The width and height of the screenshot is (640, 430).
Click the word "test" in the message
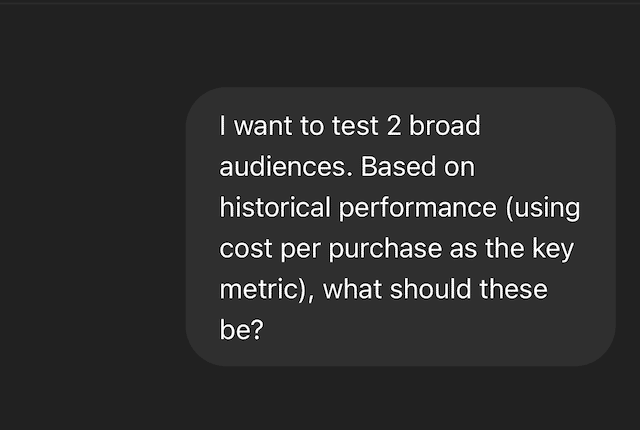(x=355, y=126)
